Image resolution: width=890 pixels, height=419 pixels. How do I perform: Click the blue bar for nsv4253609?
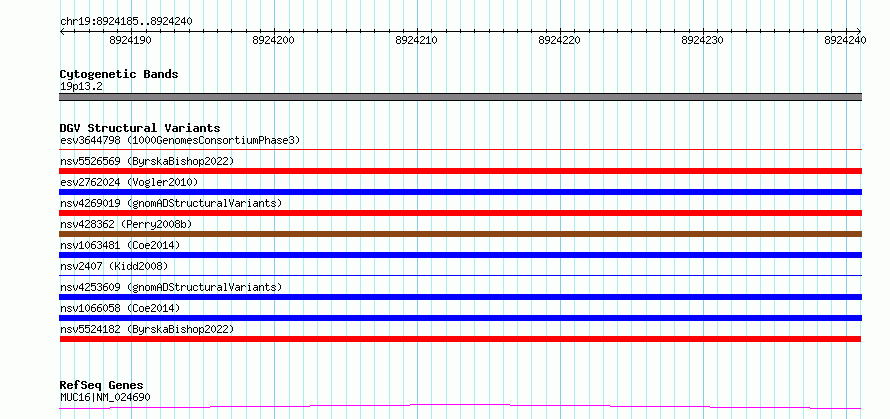coord(460,297)
